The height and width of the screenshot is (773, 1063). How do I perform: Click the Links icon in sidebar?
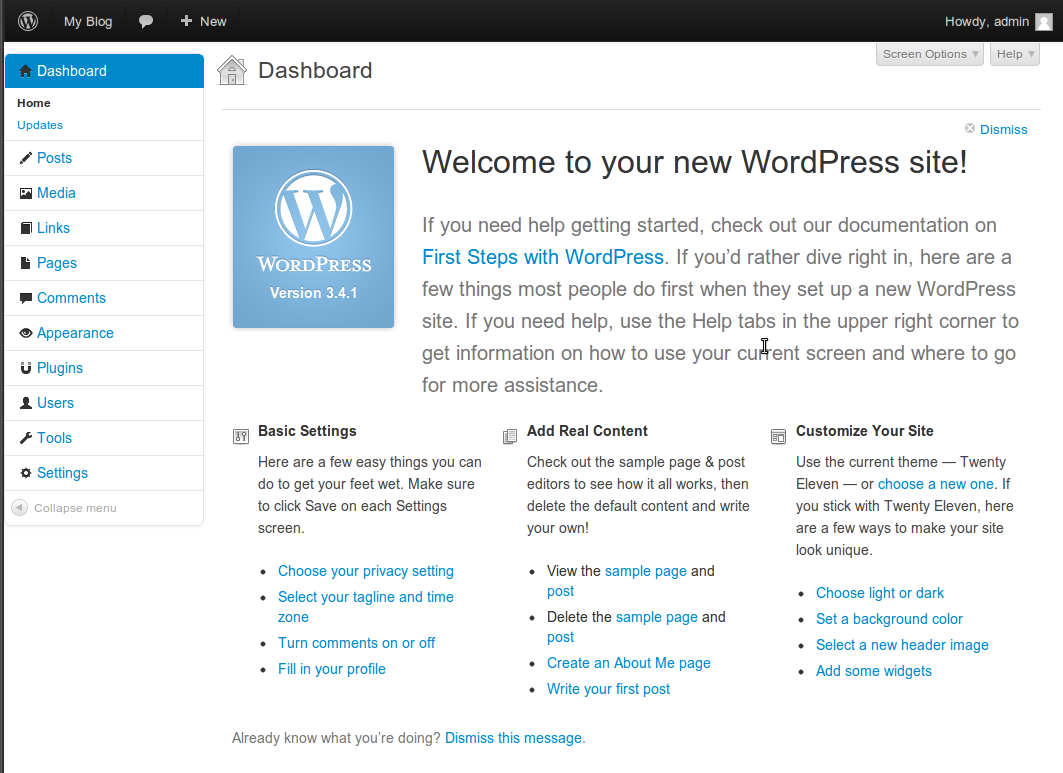click(26, 228)
